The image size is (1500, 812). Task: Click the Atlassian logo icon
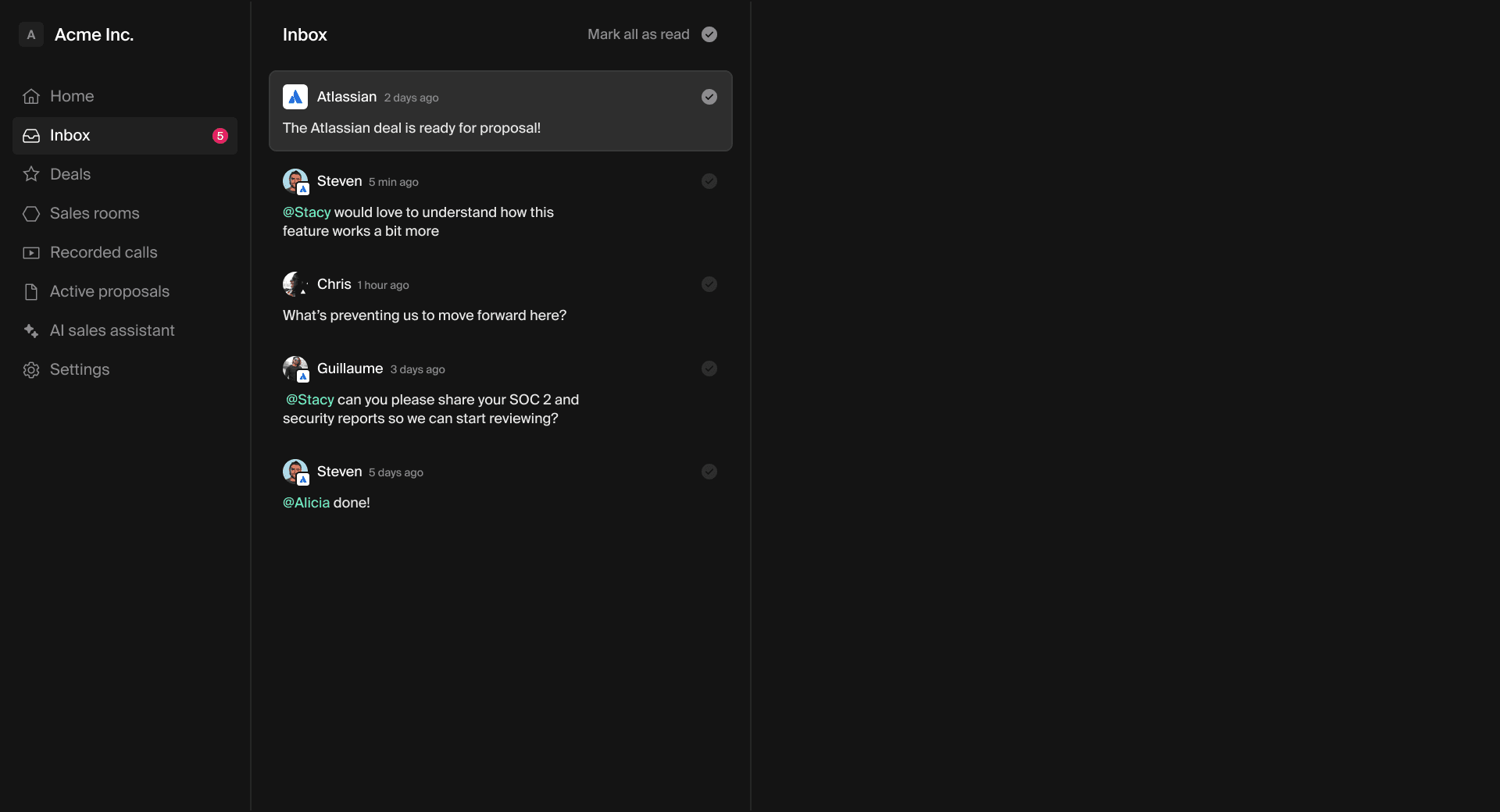coord(295,97)
